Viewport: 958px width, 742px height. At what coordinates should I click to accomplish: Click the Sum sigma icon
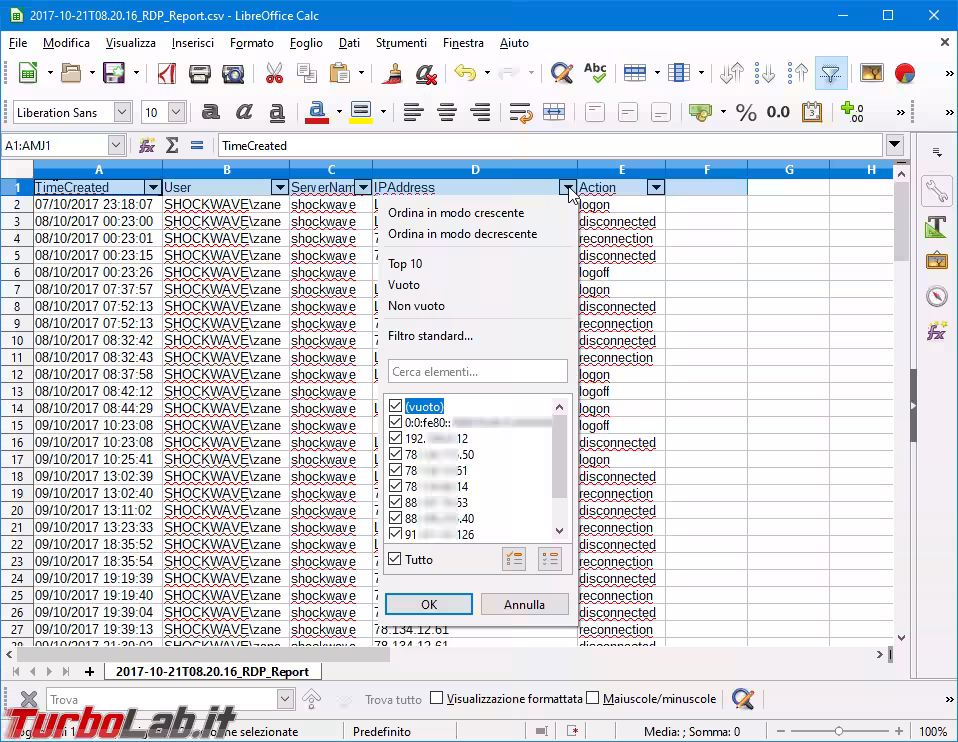(172, 146)
